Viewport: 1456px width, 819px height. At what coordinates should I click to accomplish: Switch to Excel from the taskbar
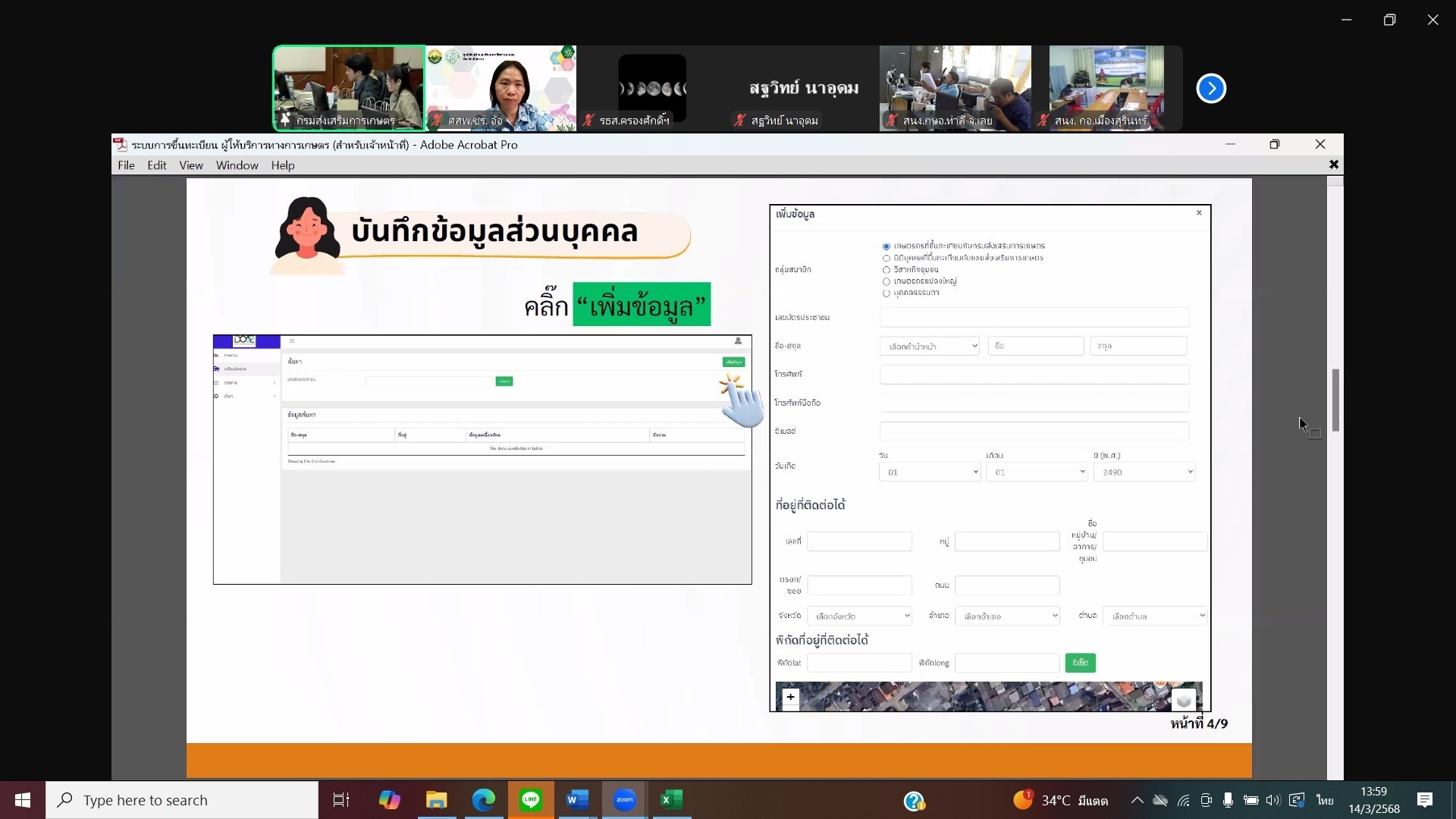pos(672,800)
